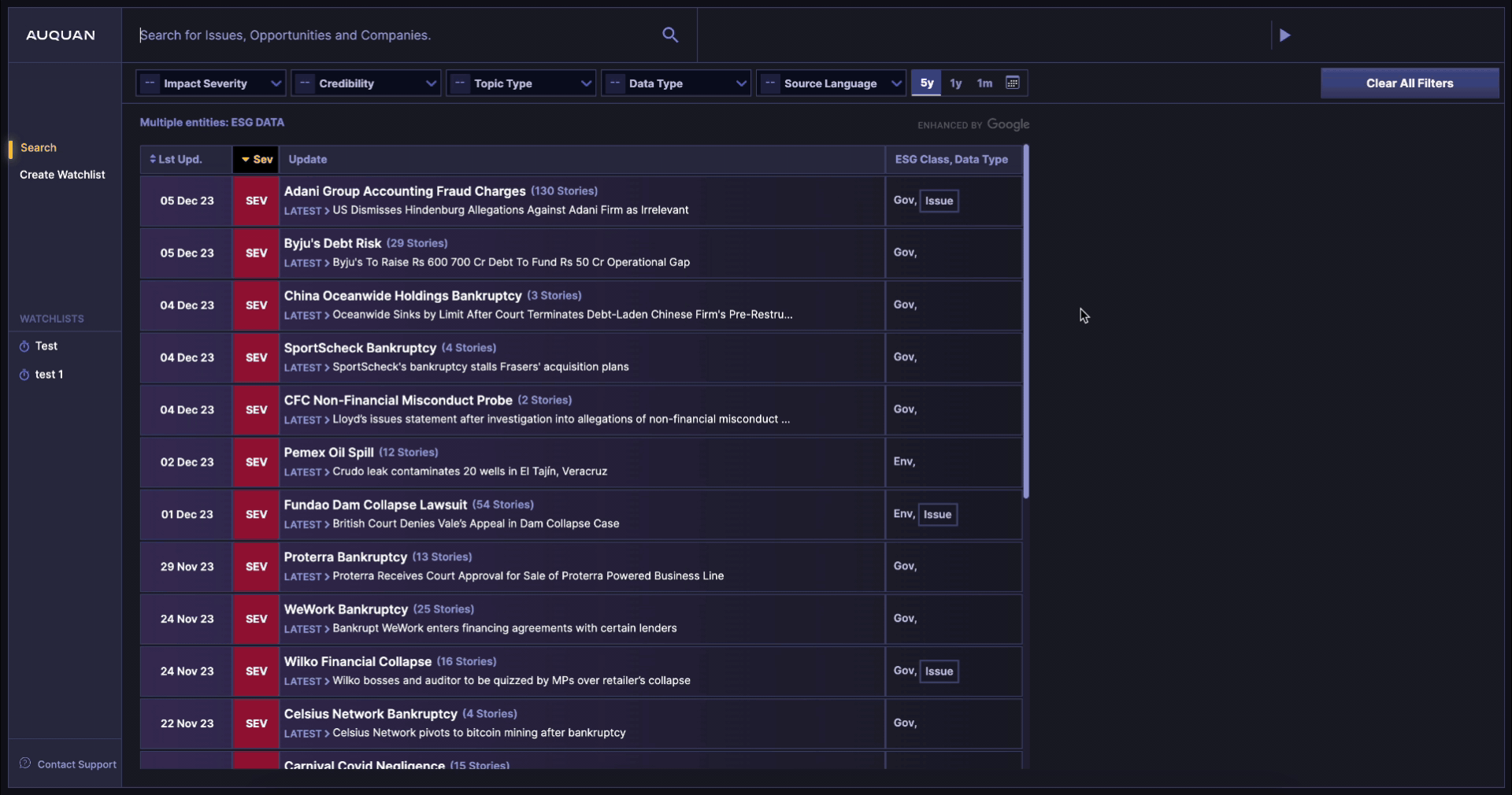Screen dimensions: 1512x795
Task: Open the Data Type dropdown
Action: (676, 83)
